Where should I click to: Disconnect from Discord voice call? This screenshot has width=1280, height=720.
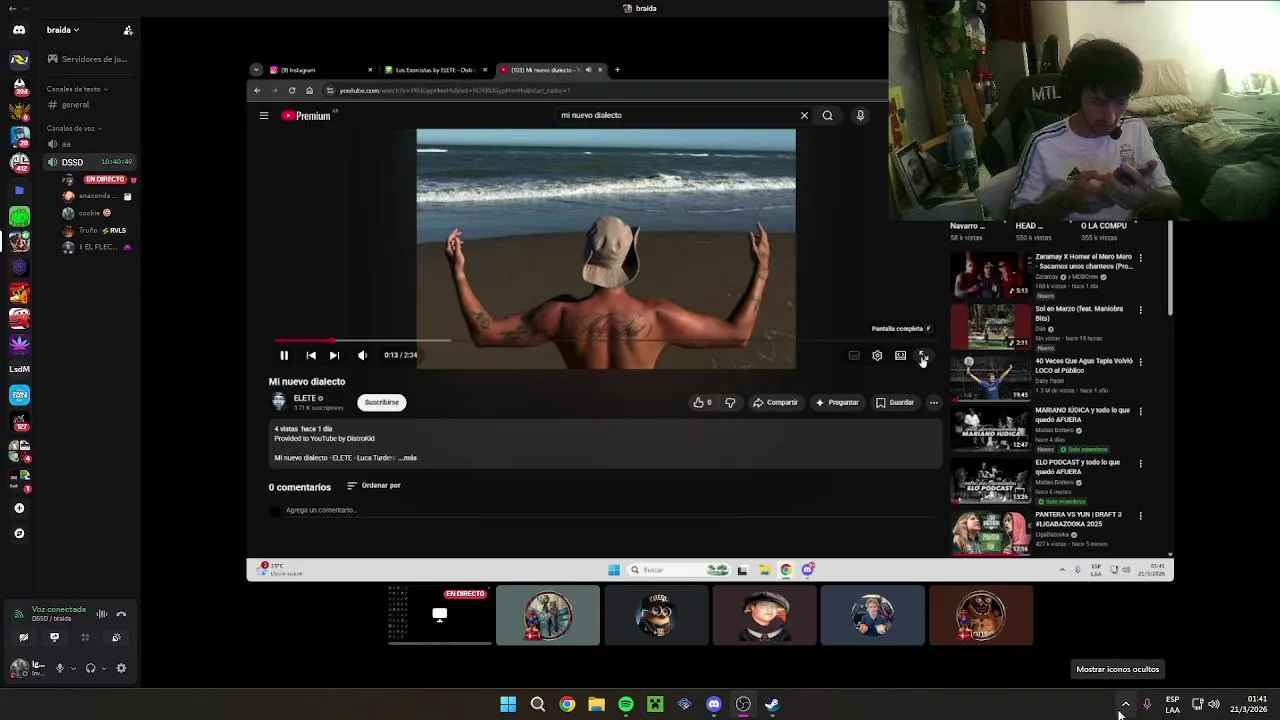click(121, 614)
